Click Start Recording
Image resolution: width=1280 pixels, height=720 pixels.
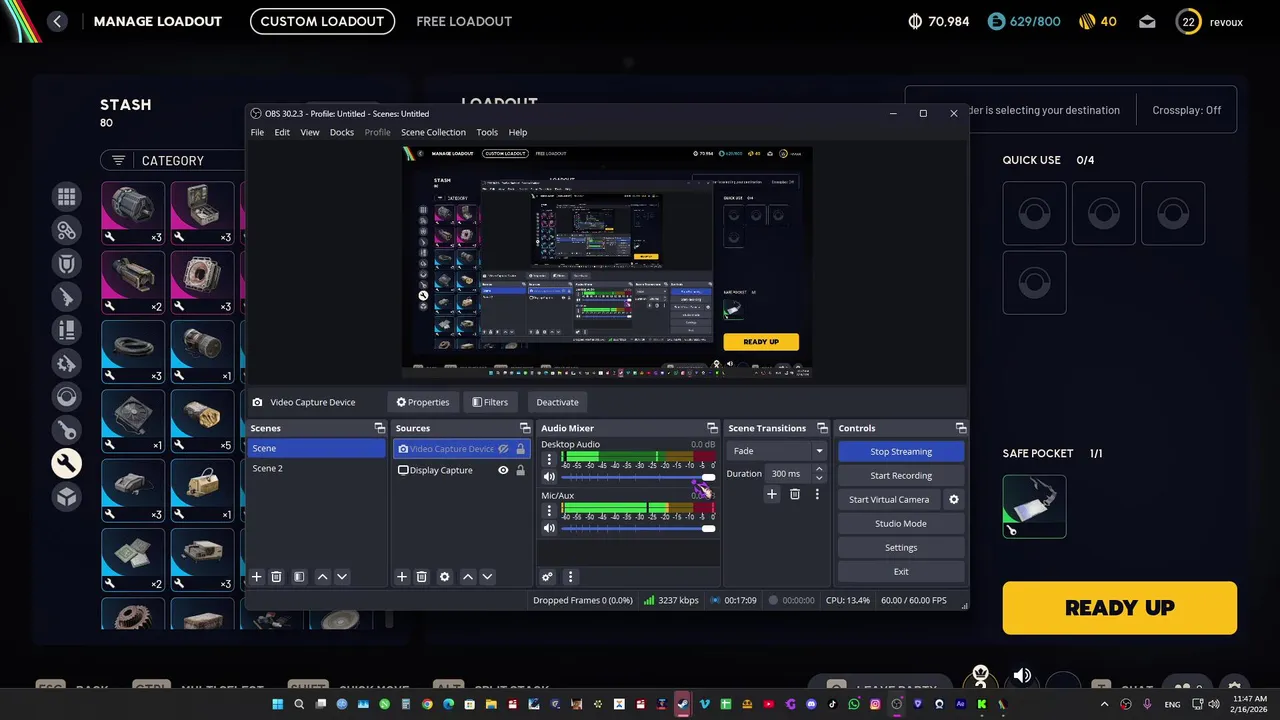click(901, 476)
